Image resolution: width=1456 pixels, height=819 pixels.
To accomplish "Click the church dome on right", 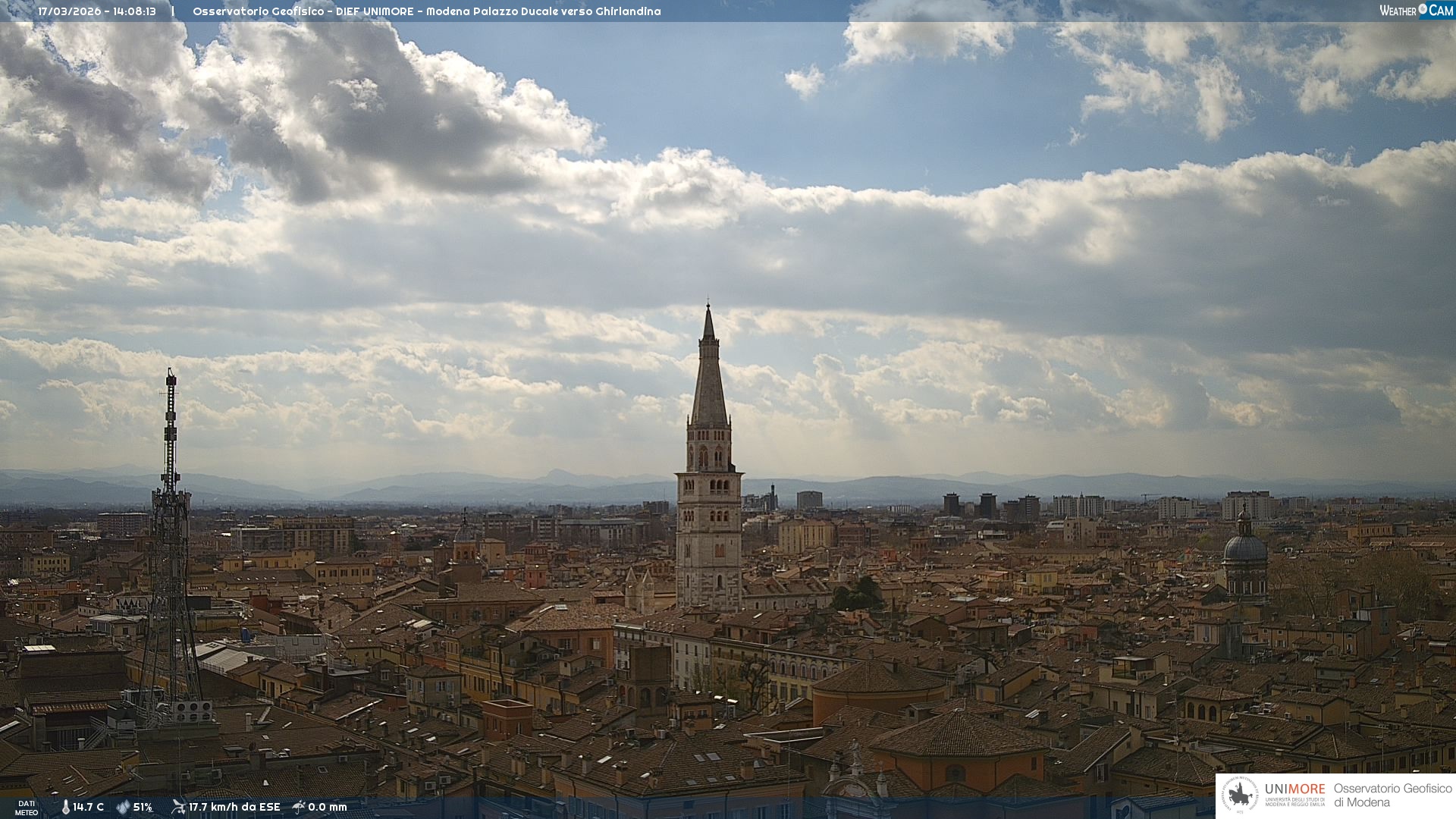I will click(x=1244, y=548).
